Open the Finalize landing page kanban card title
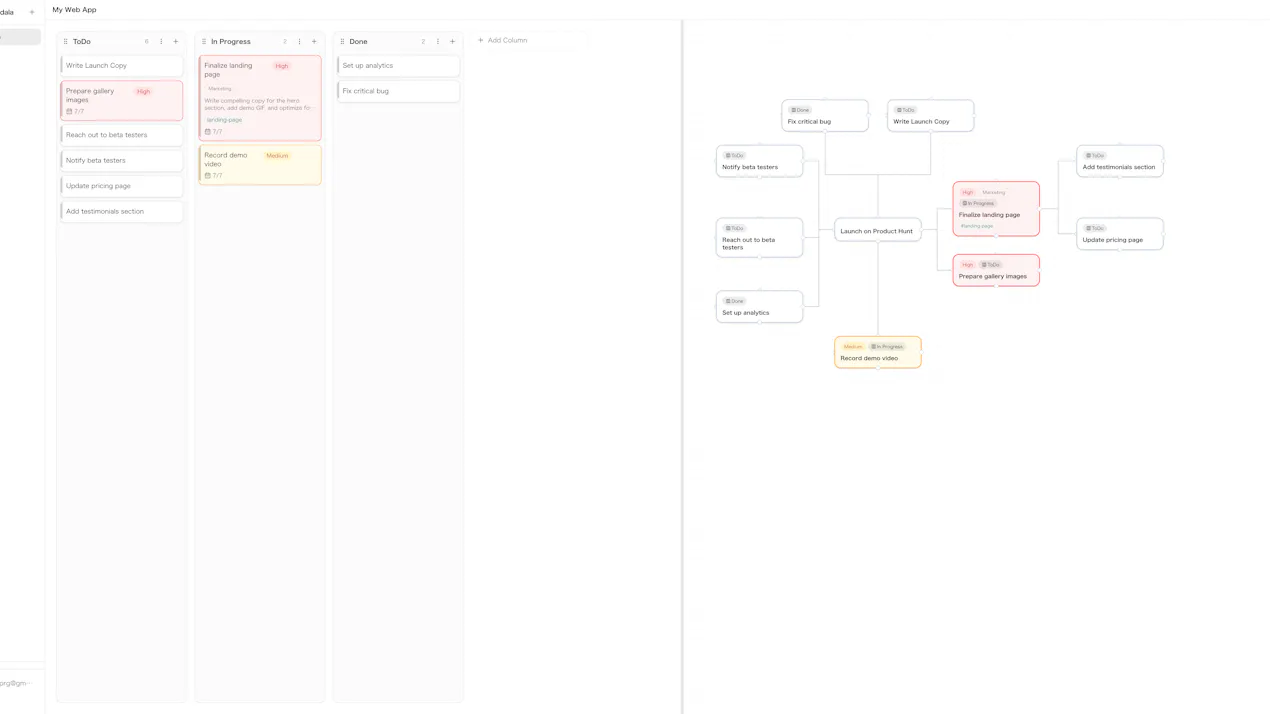 pyautogui.click(x=228, y=70)
